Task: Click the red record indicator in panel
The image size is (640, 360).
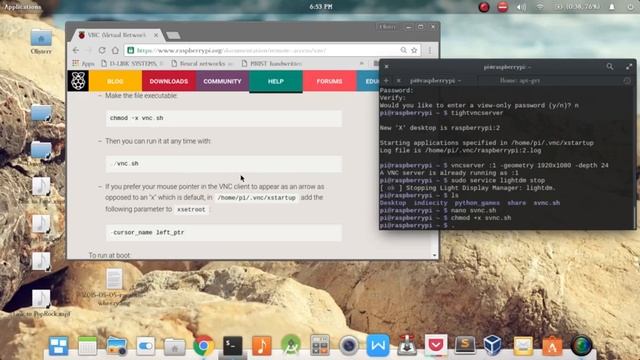Action: pos(484,7)
